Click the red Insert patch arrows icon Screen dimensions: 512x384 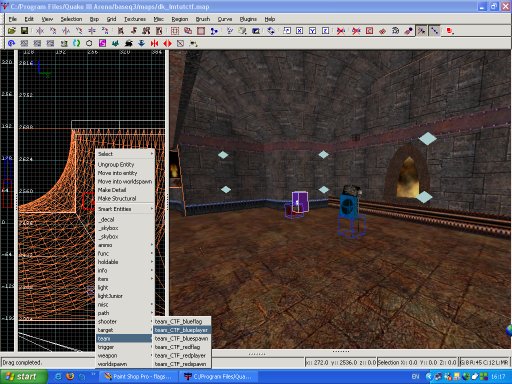pyautogui.click(x=154, y=43)
